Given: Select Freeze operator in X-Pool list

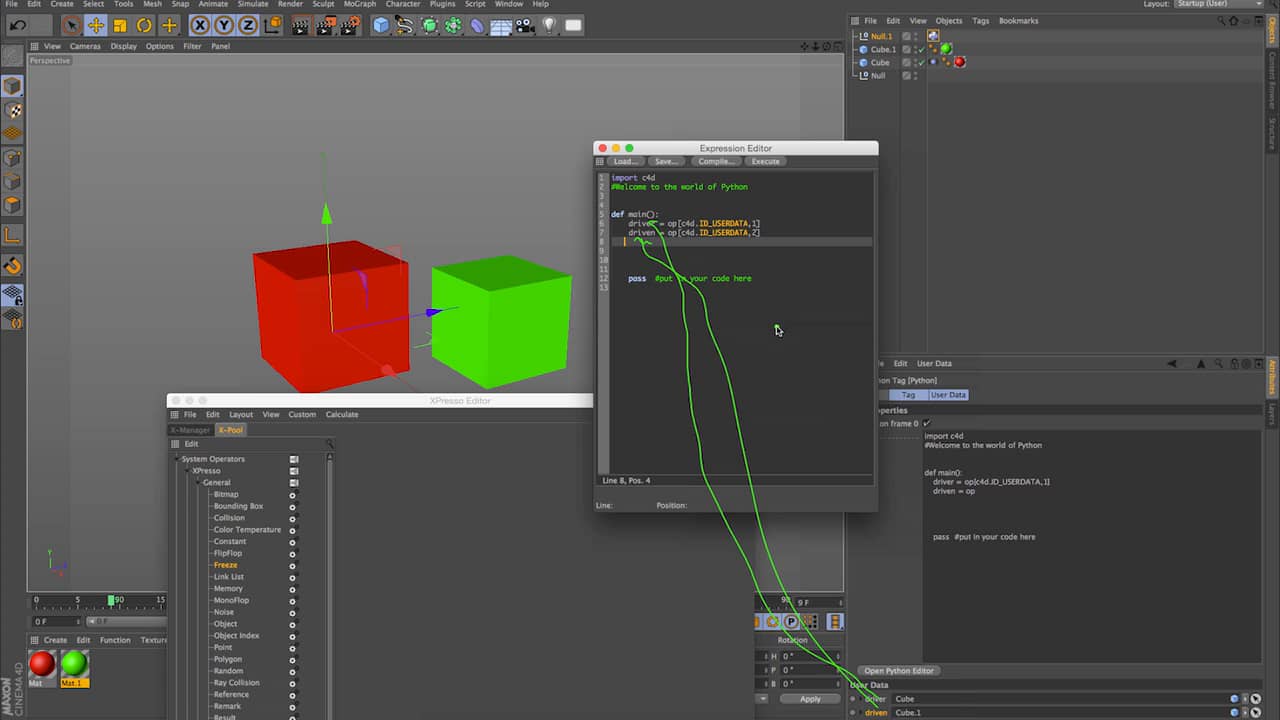Looking at the screenshot, I should (225, 565).
